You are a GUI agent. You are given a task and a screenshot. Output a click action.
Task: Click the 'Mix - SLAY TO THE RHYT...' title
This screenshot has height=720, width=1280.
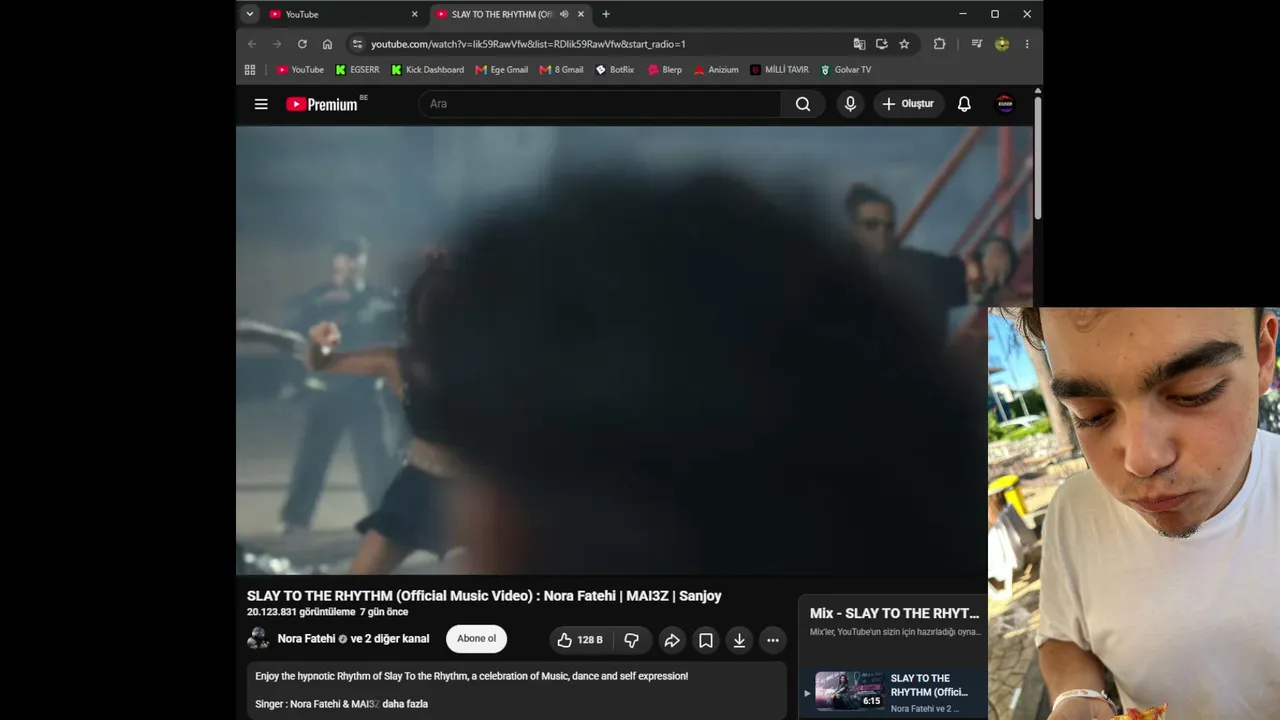895,613
